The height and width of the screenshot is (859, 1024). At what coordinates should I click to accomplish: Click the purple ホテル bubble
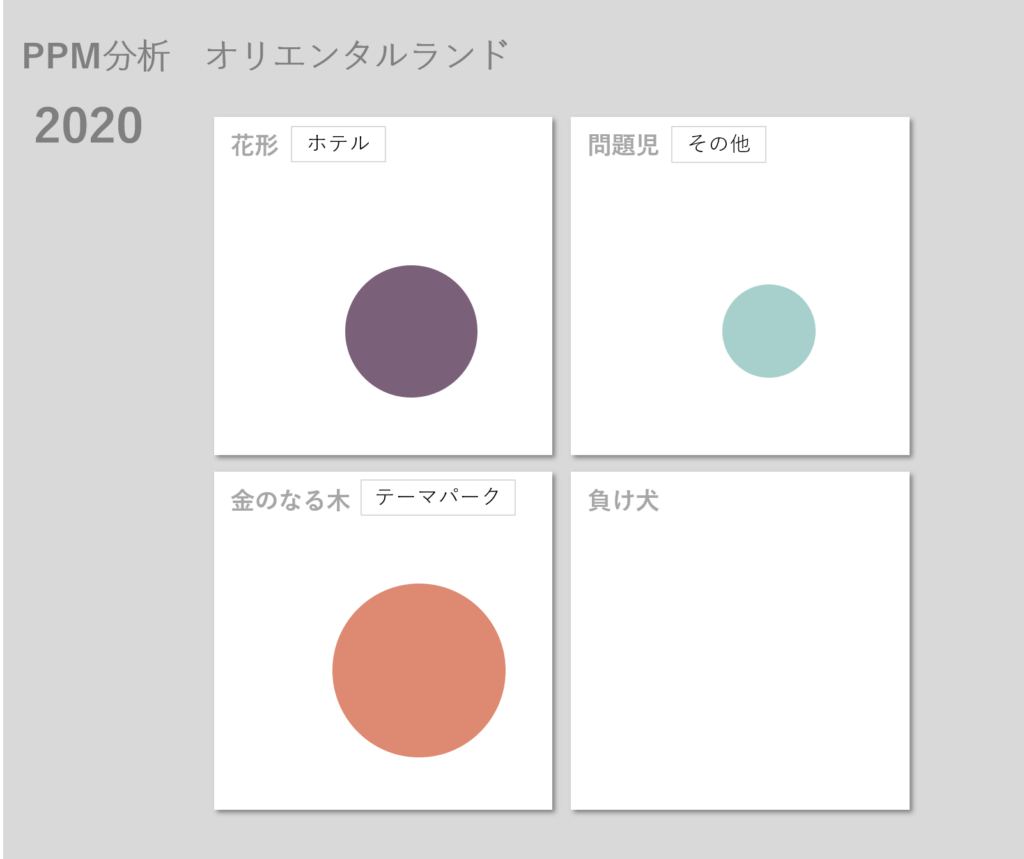[x=411, y=331]
